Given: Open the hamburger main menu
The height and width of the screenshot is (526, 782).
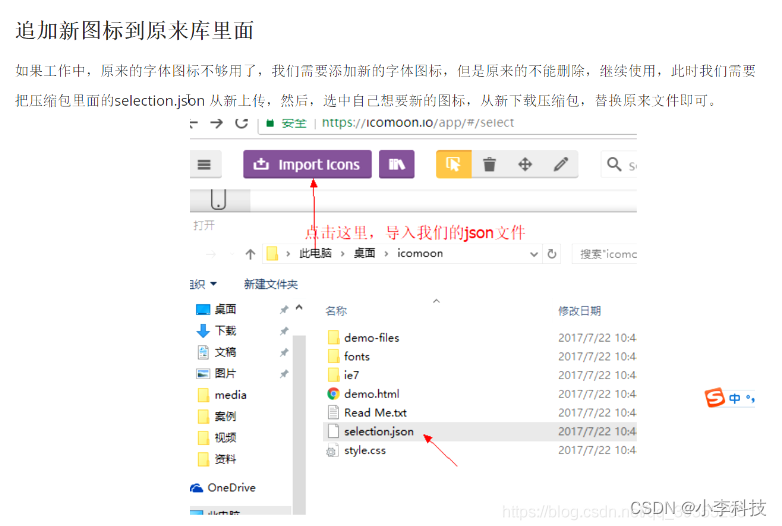Looking at the screenshot, I should pos(204,165).
